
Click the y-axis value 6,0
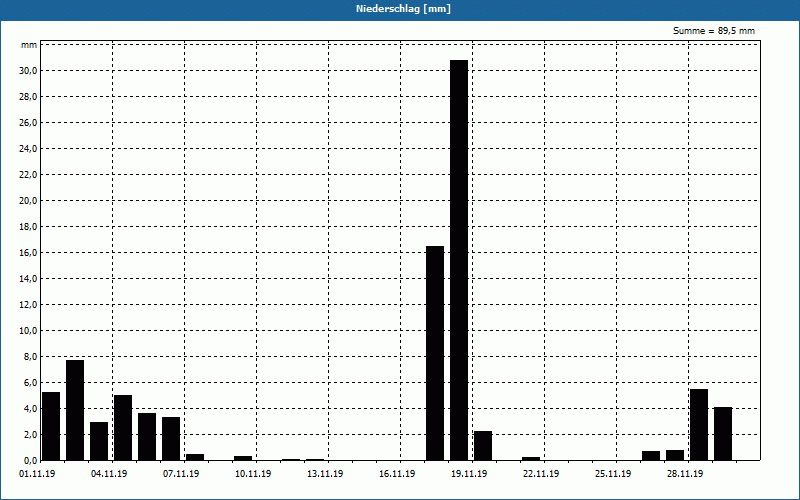click(30, 383)
